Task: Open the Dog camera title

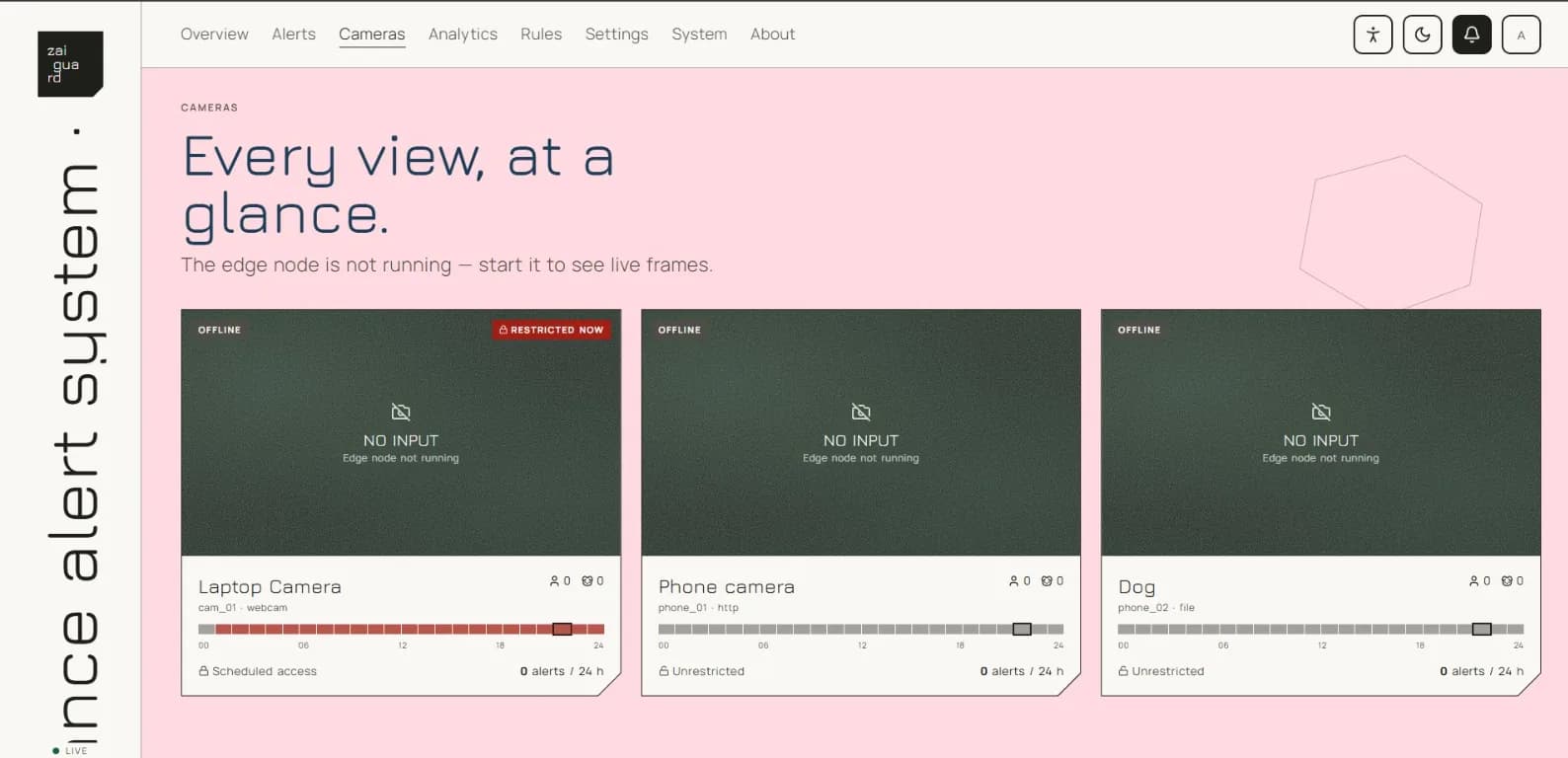Action: [x=1137, y=587]
